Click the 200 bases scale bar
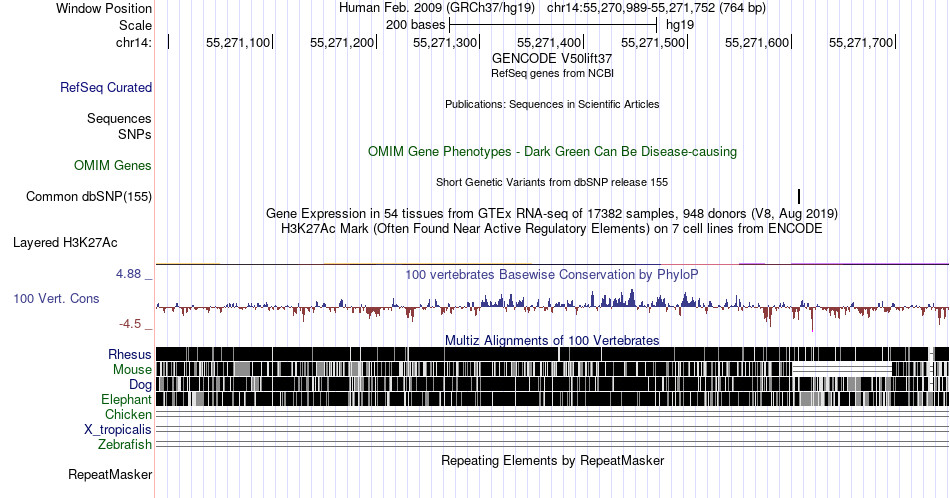Viewport: 950px width, 498px height. [x=553, y=25]
